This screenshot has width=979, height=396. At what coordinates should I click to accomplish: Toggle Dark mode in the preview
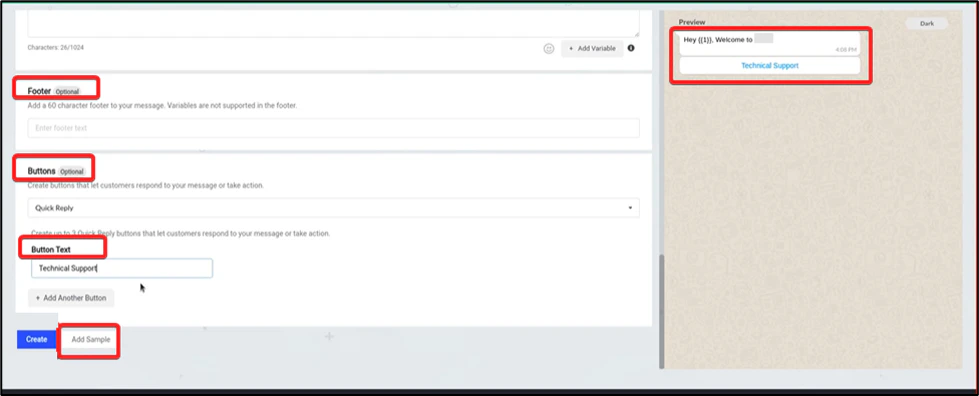pos(927,24)
